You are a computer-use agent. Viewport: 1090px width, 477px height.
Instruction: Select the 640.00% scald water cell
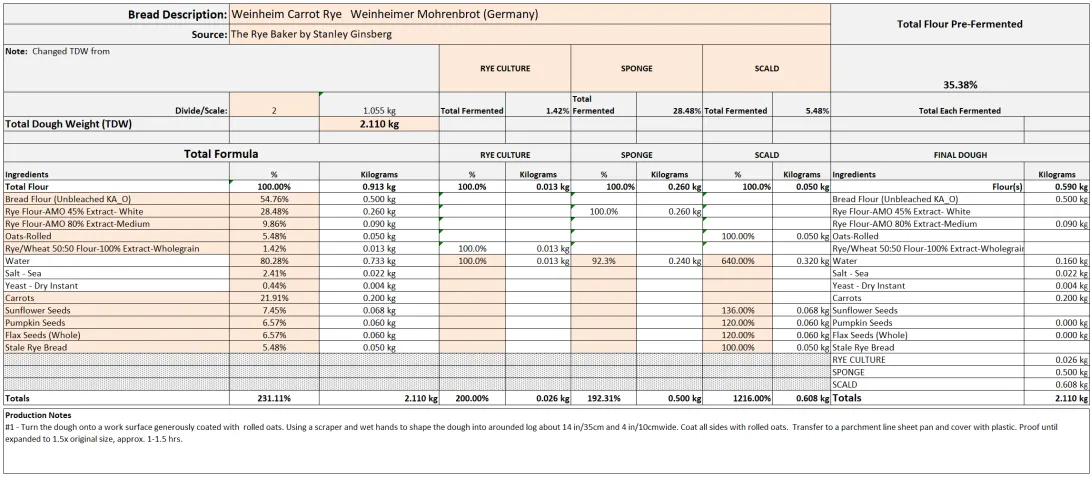click(x=736, y=260)
